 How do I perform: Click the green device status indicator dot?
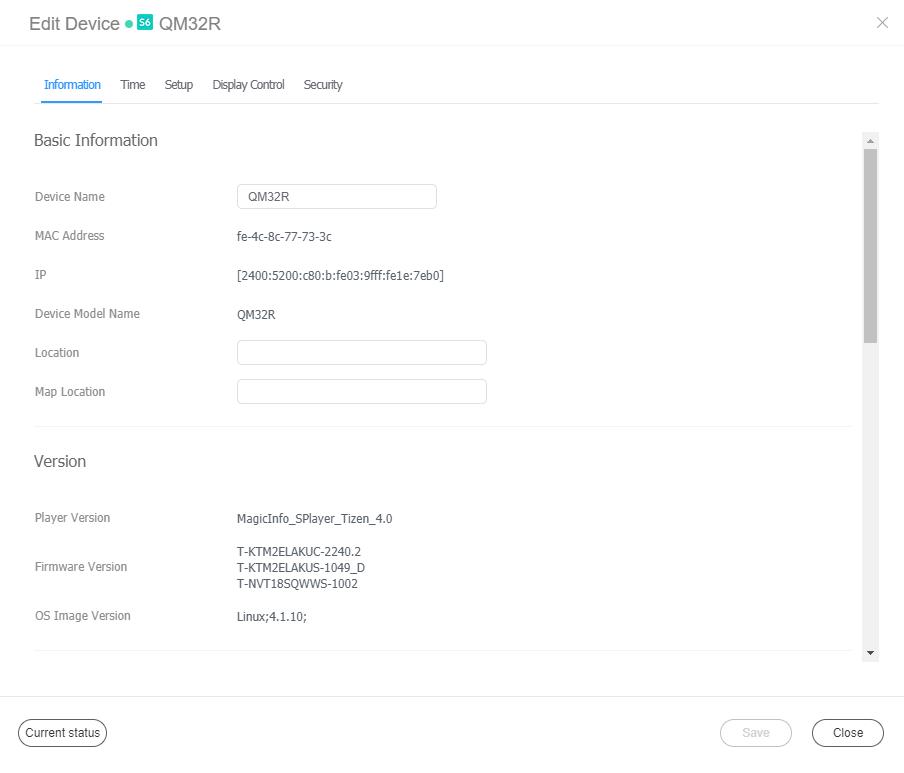tap(128, 22)
